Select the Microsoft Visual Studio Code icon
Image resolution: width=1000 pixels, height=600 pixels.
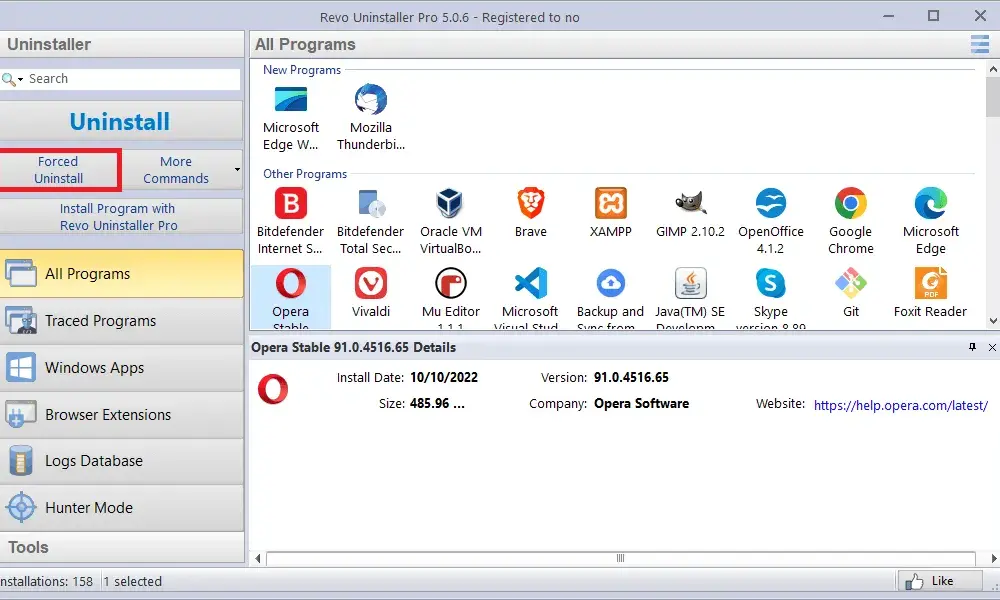click(531, 283)
